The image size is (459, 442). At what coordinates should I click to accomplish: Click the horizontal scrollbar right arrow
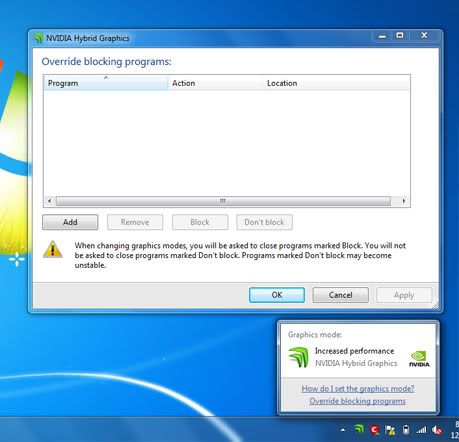coord(404,201)
